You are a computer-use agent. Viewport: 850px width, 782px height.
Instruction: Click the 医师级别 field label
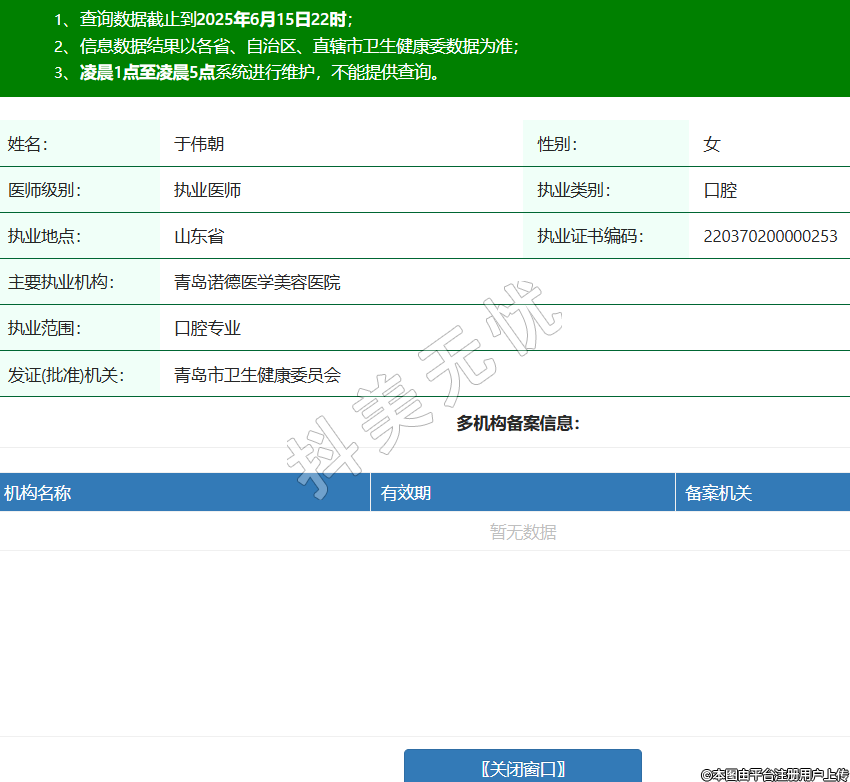pos(44,190)
